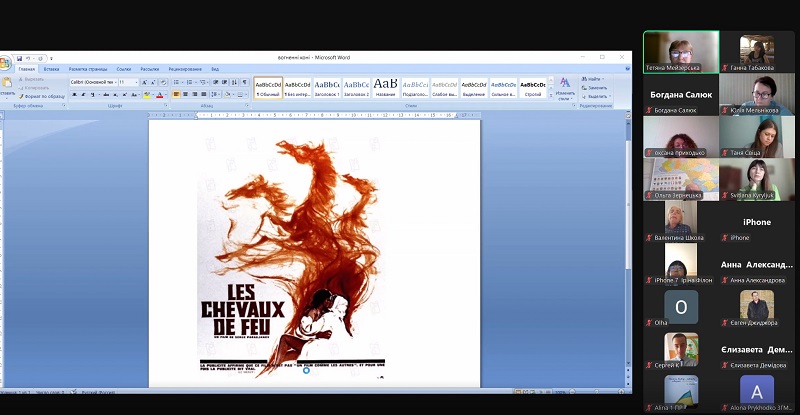This screenshot has height=415, width=800.
Task: Decrease font size with shrink font icon
Action: point(153,82)
